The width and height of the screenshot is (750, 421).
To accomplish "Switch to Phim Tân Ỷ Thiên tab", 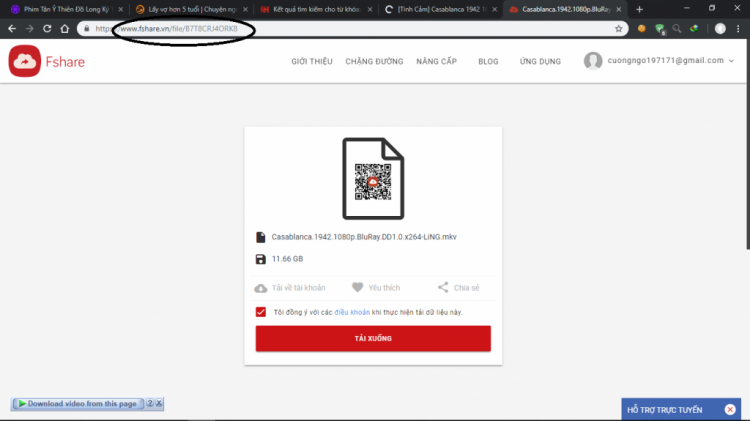I will (x=66, y=9).
